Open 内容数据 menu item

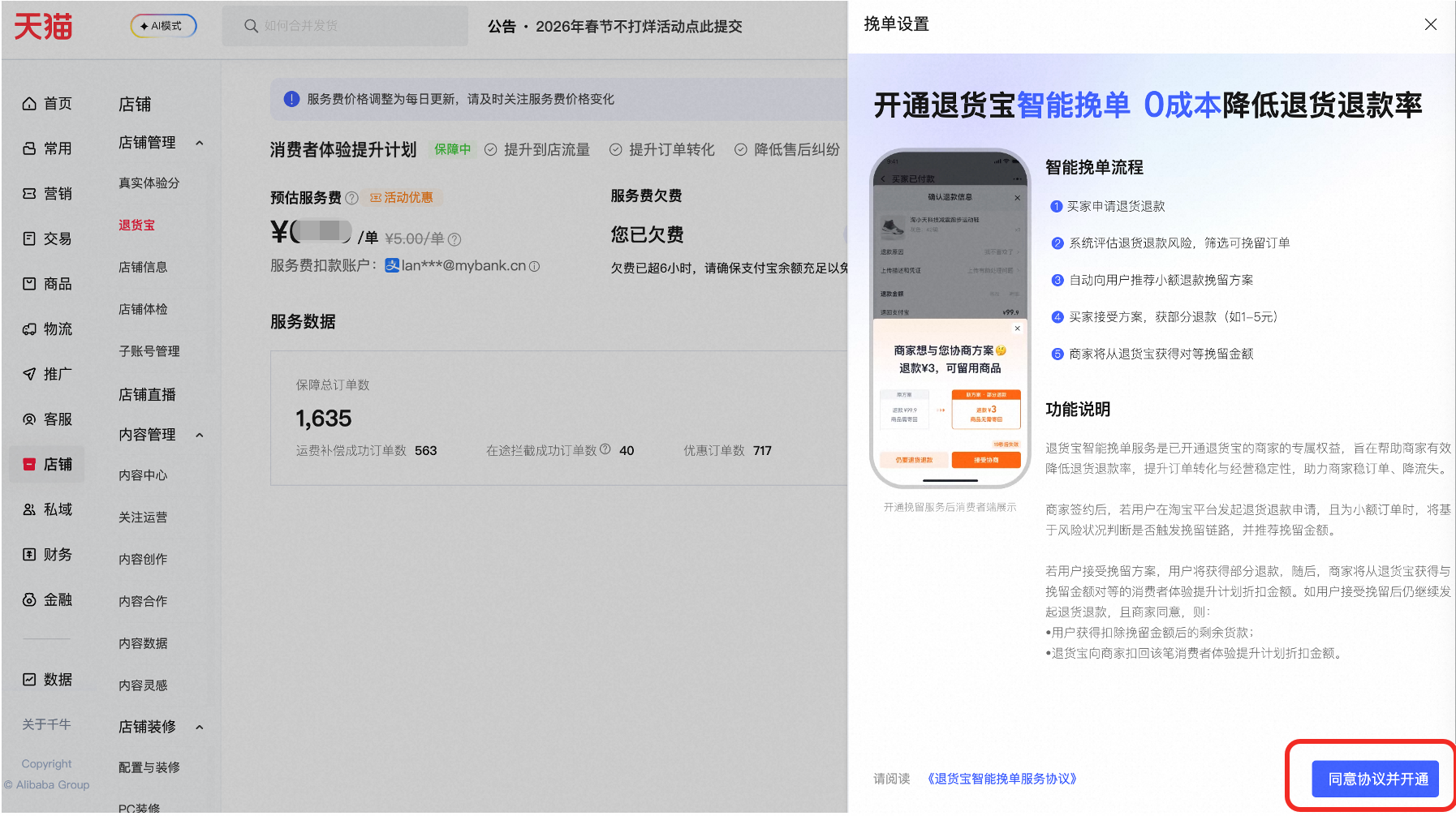point(143,644)
